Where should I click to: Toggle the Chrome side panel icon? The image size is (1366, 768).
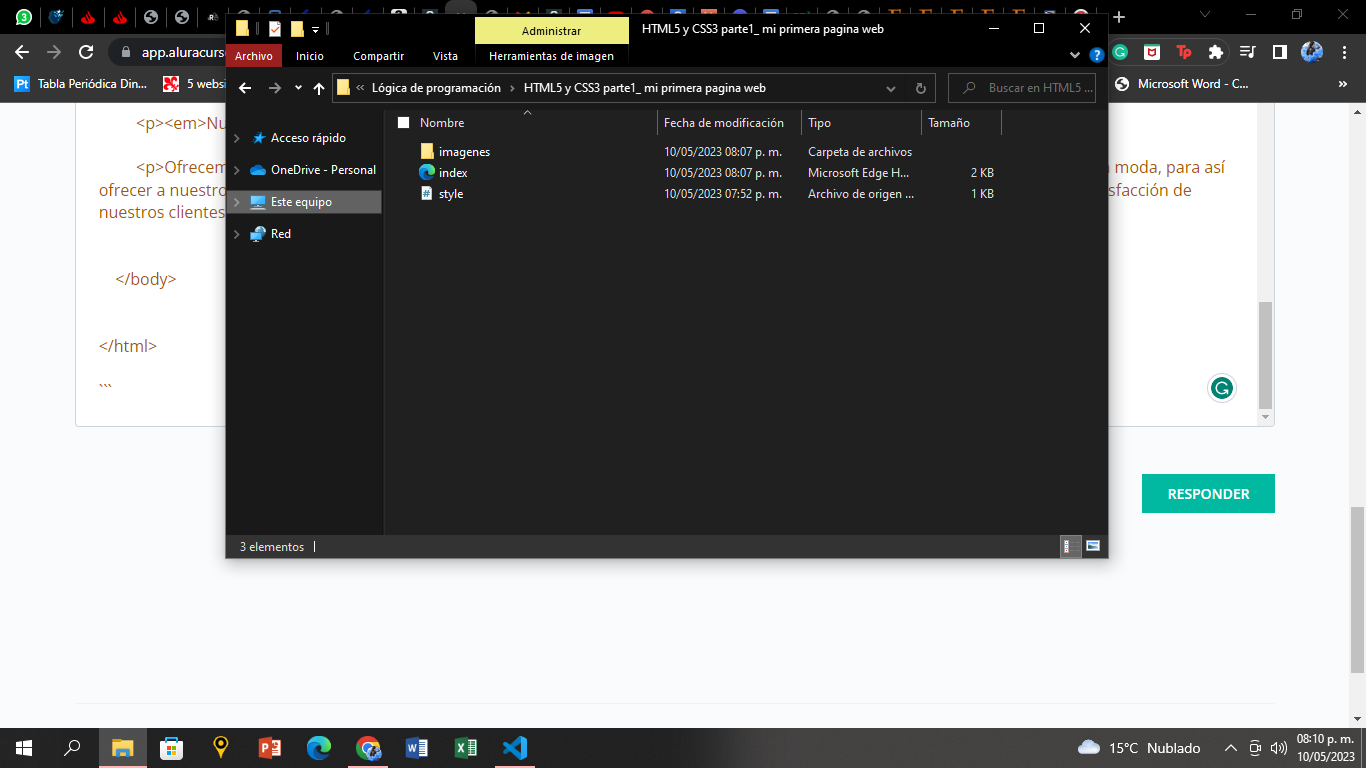click(1279, 52)
